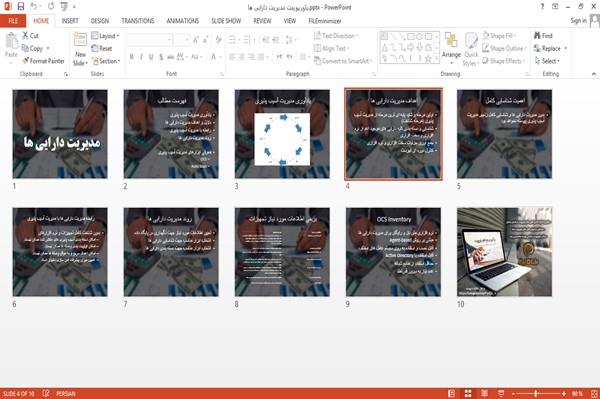Select the Format Painter tool
The width and height of the screenshot is (600, 399).
click(43, 61)
